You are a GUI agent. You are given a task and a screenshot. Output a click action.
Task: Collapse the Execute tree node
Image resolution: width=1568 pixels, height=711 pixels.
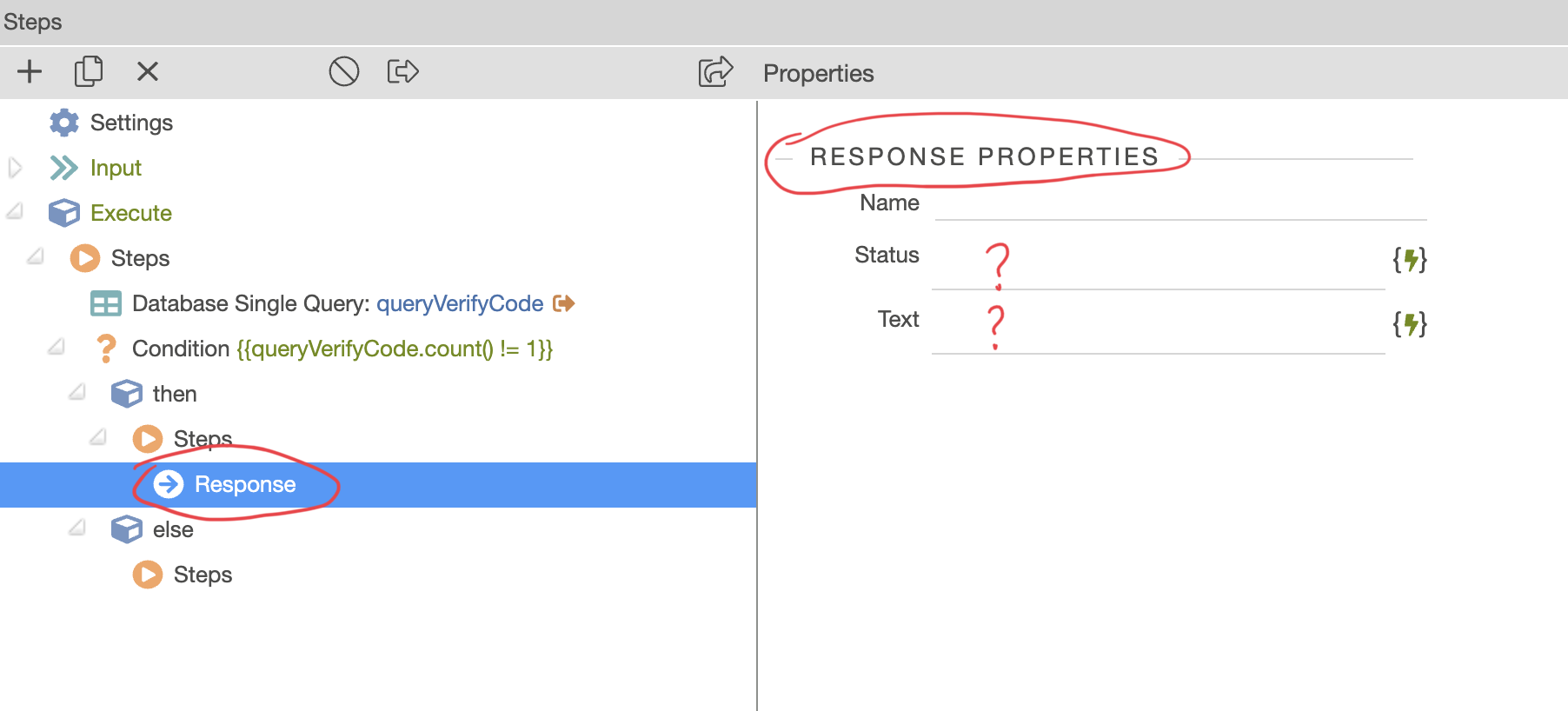[x=15, y=211]
